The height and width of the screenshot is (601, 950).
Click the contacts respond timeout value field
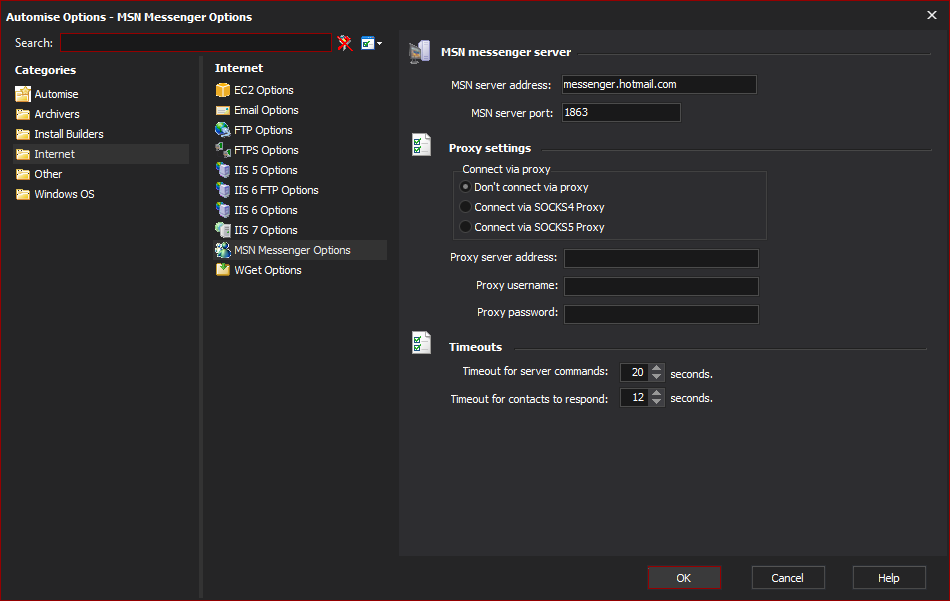[x=635, y=397]
